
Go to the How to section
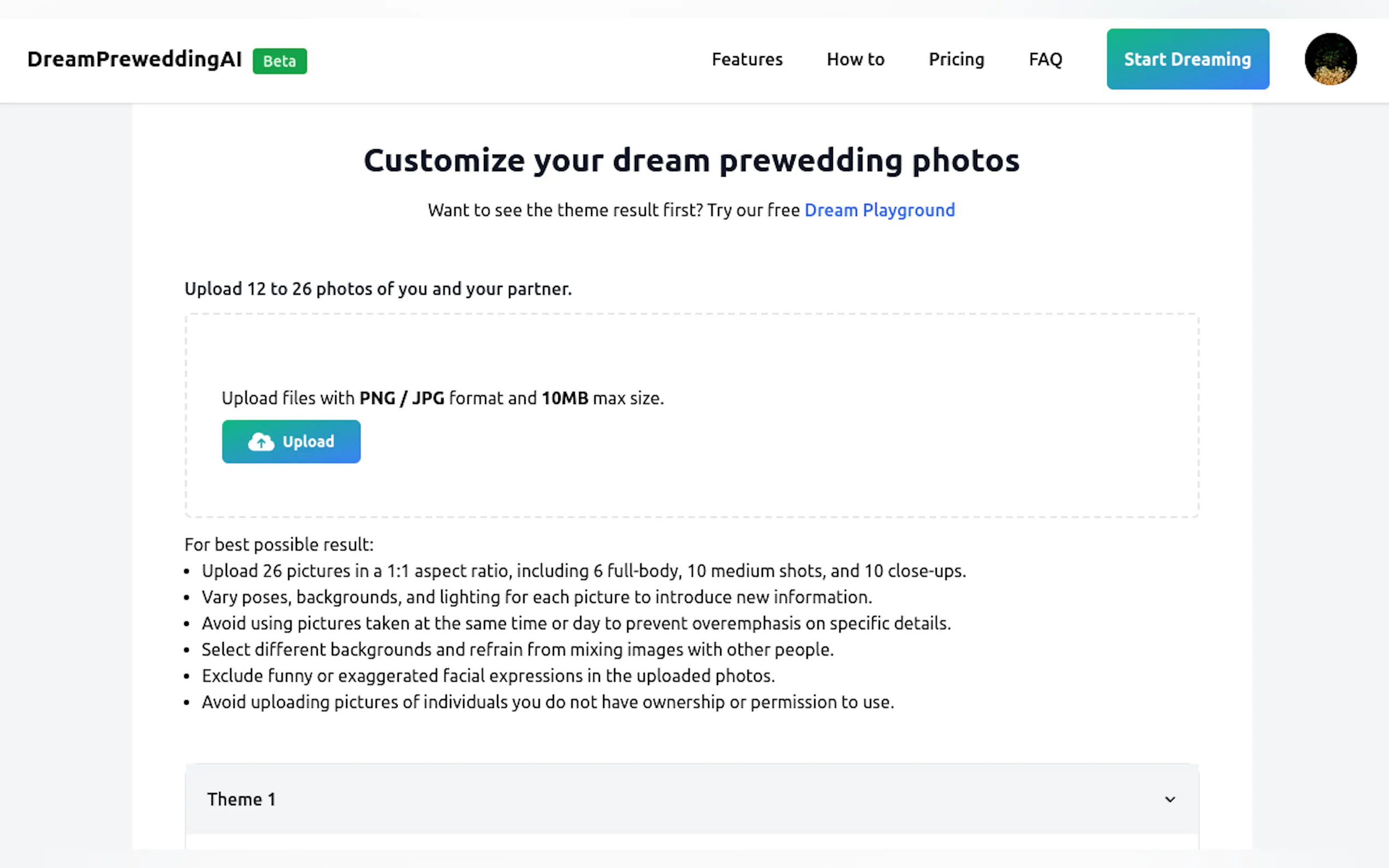pyautogui.click(x=855, y=59)
